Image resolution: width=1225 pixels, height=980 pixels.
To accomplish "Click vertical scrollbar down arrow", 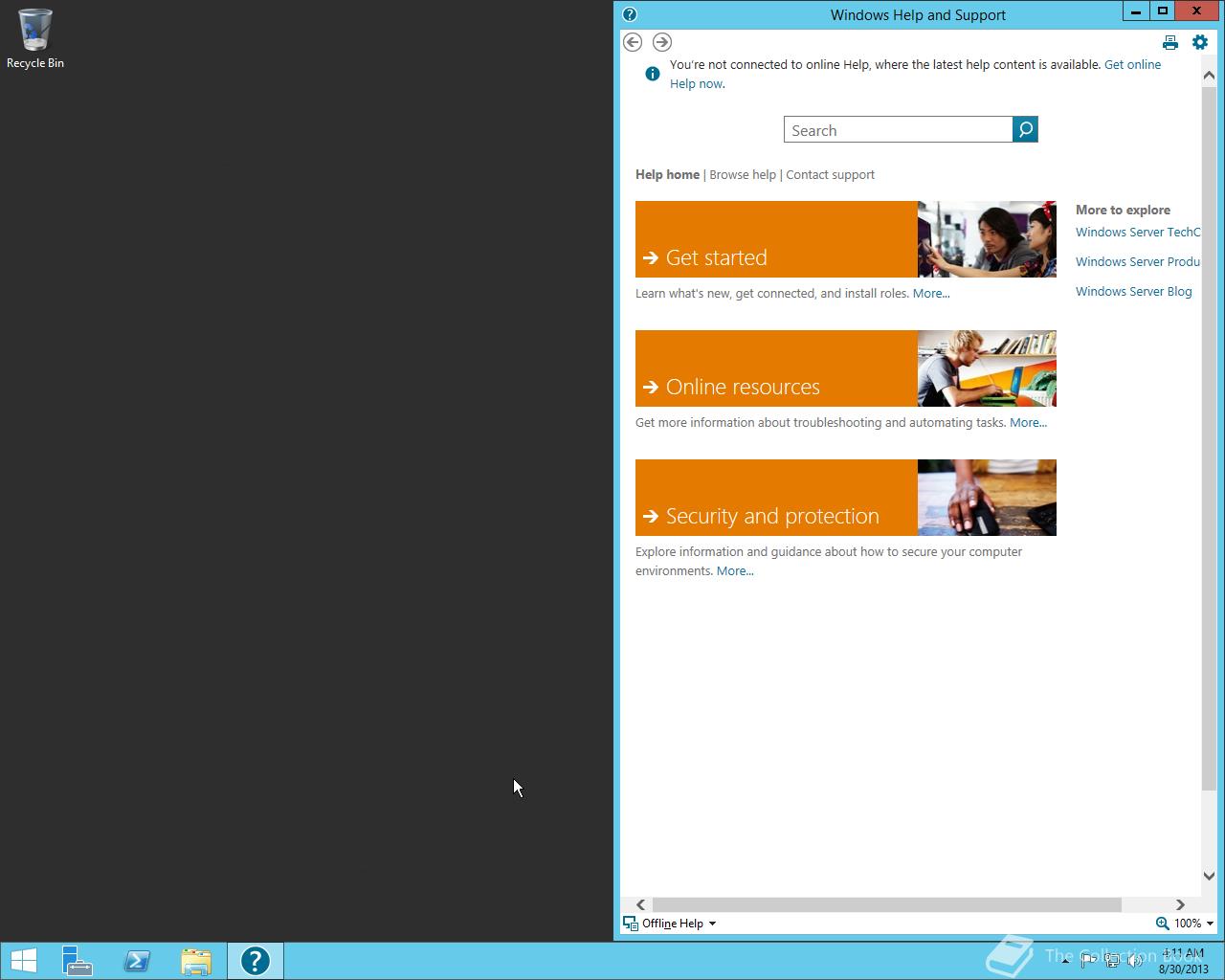I will [1209, 876].
